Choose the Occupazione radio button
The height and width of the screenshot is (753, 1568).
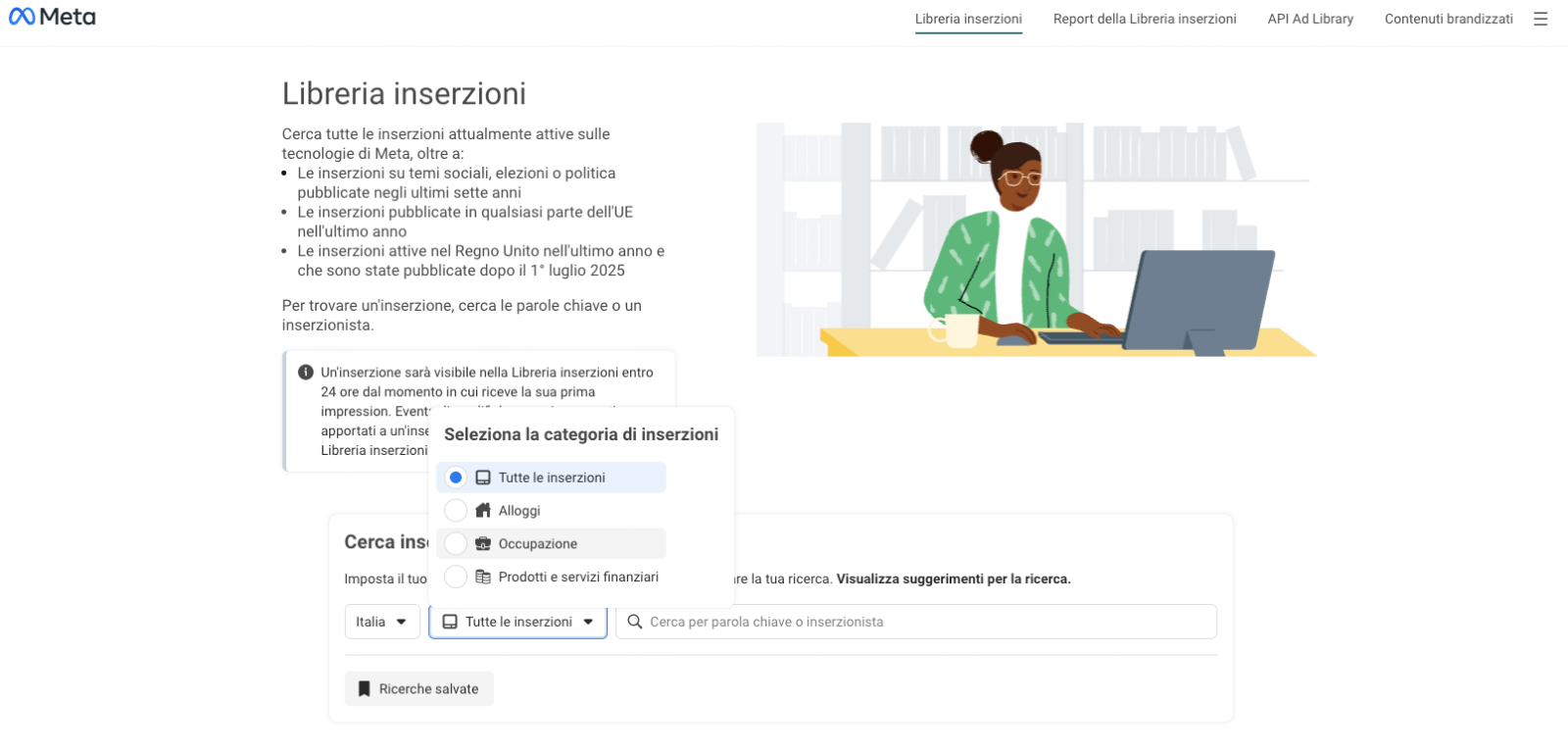[456, 544]
